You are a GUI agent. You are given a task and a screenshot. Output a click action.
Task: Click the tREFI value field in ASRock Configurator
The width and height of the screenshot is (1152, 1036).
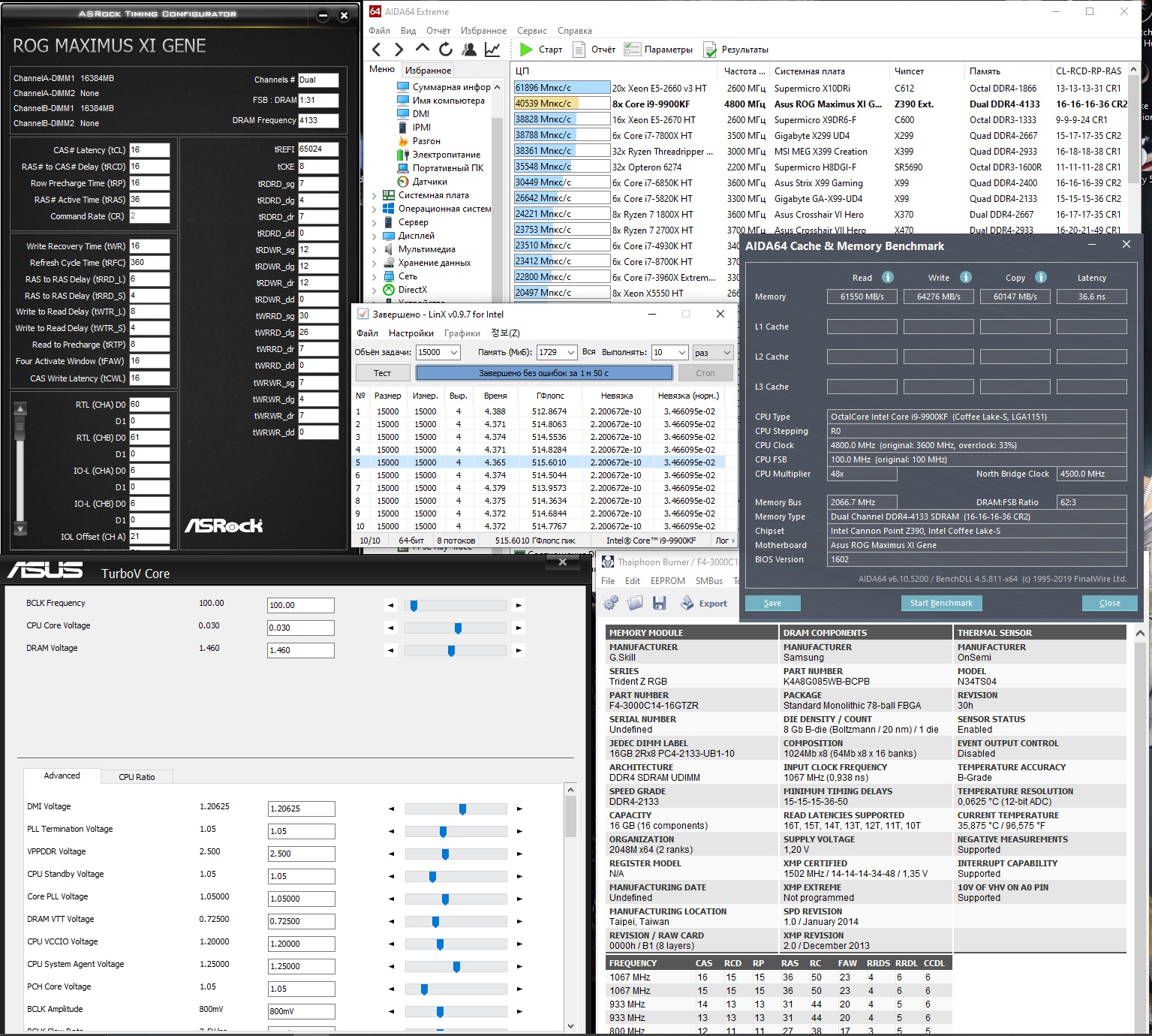pyautogui.click(x=318, y=149)
